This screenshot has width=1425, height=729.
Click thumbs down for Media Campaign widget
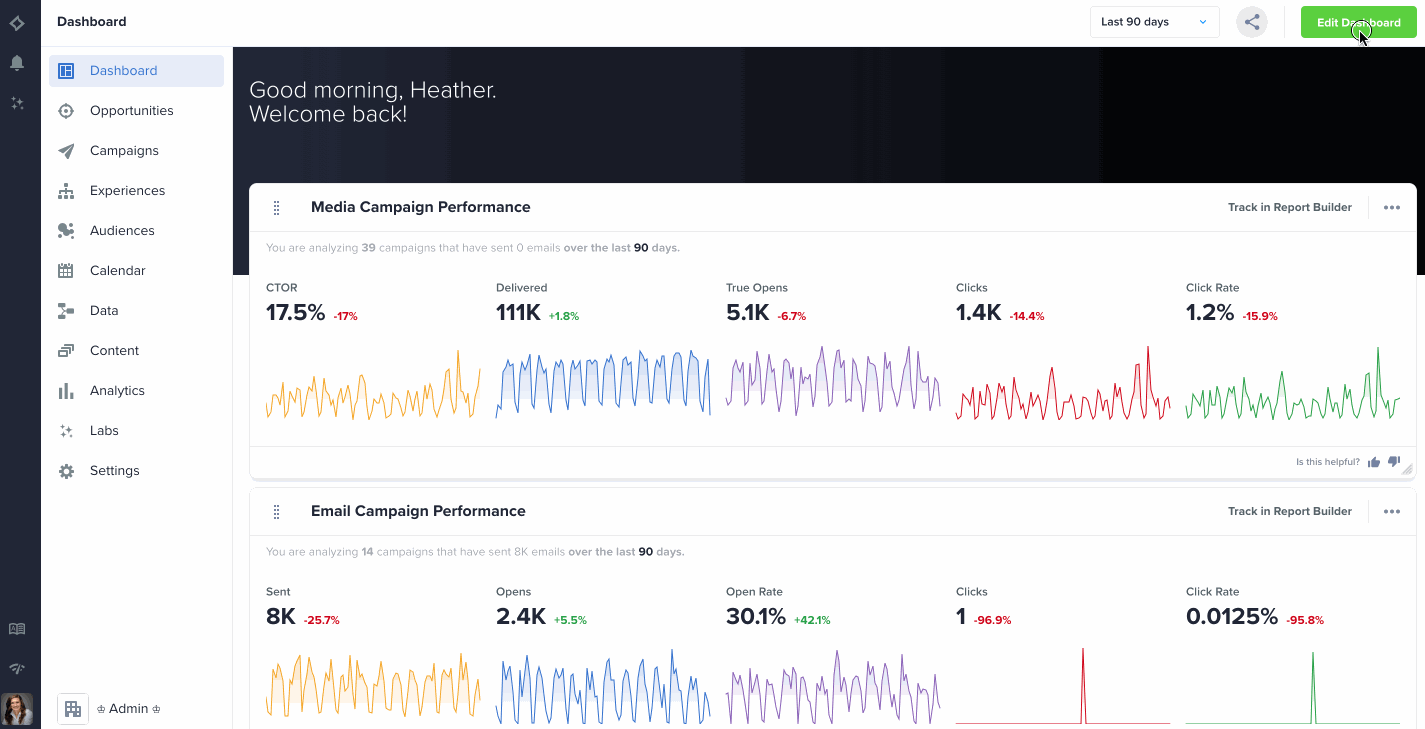pos(1394,462)
